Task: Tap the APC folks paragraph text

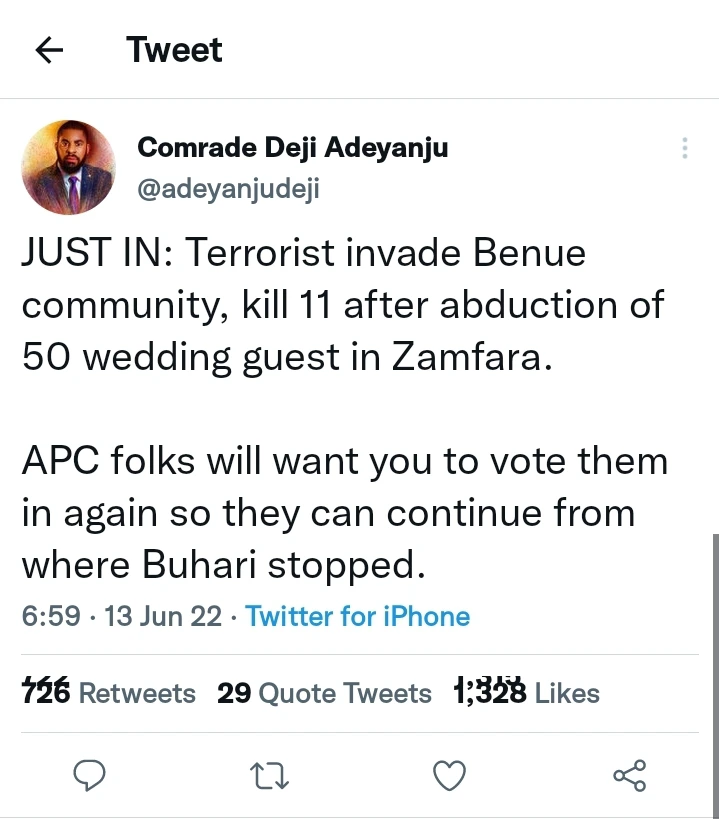Action: point(345,513)
